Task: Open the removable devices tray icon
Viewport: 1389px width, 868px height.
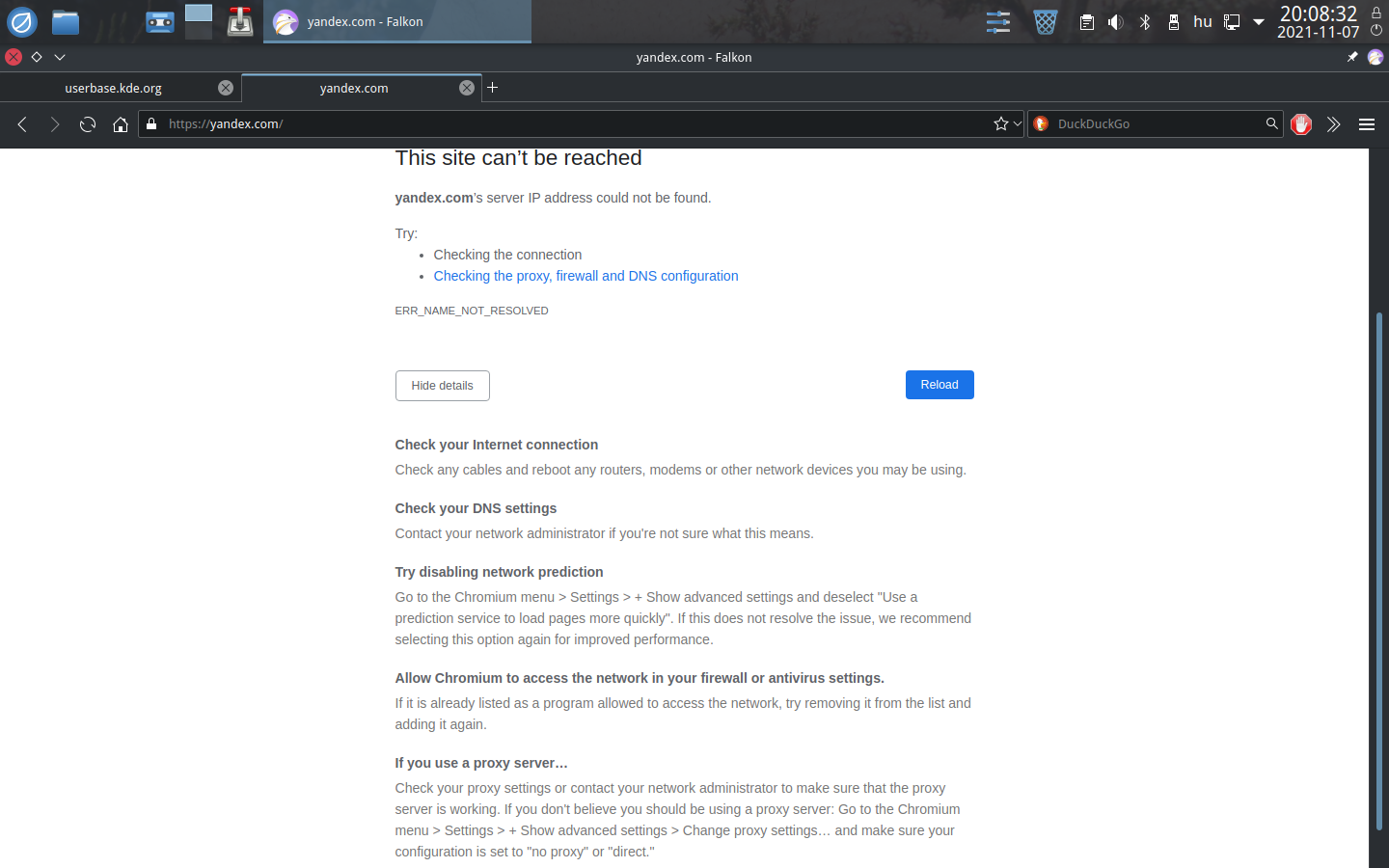Action: click(x=1174, y=21)
